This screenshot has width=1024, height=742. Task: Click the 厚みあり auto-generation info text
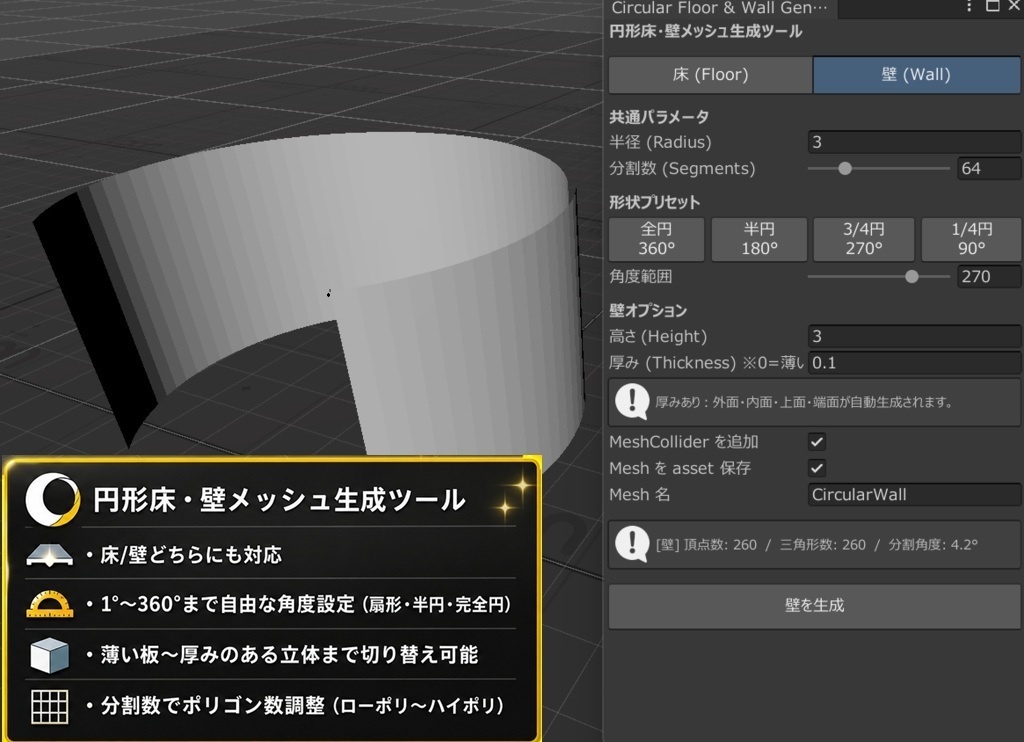point(804,402)
